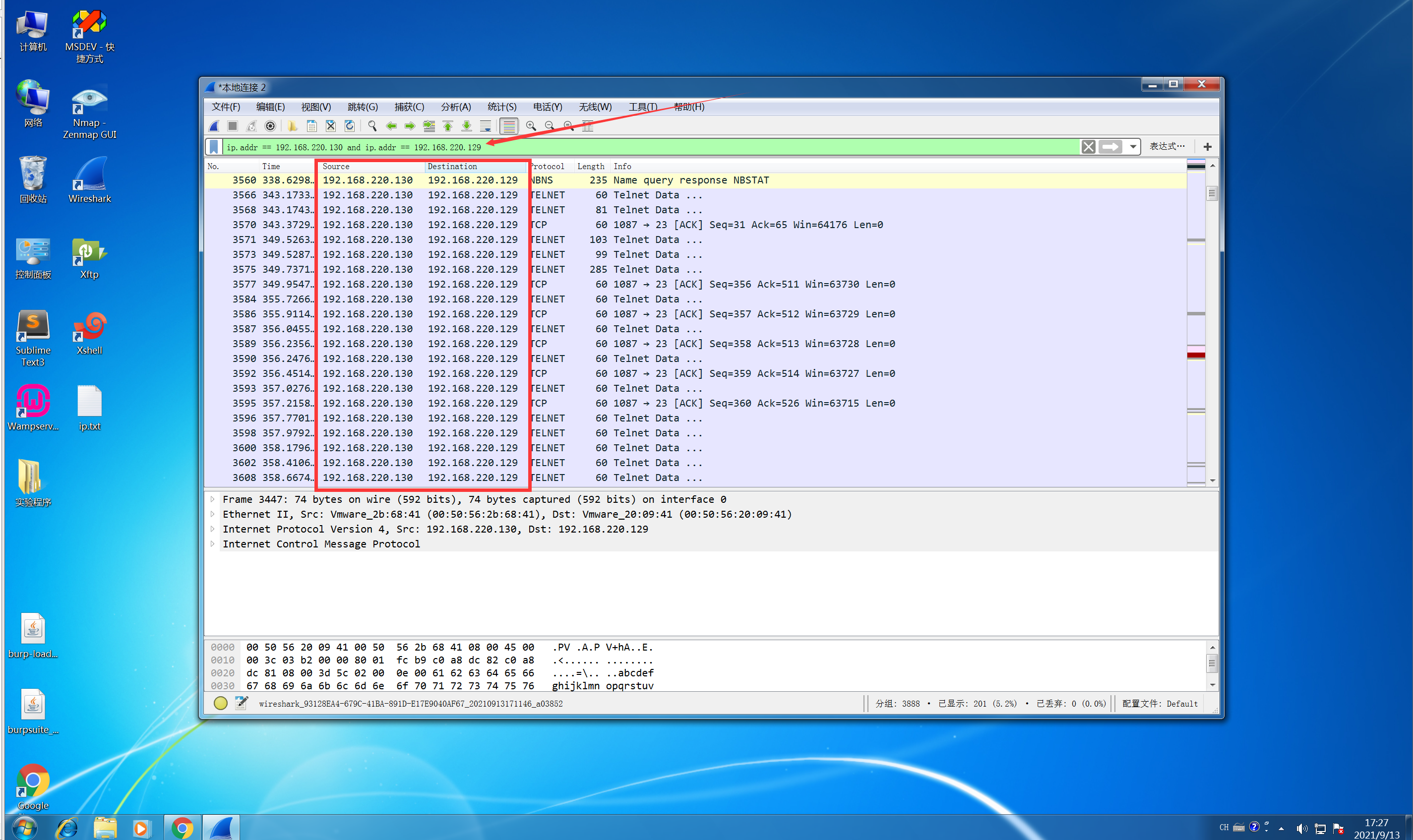Toggle auto-scroll during live capture

(x=486, y=126)
